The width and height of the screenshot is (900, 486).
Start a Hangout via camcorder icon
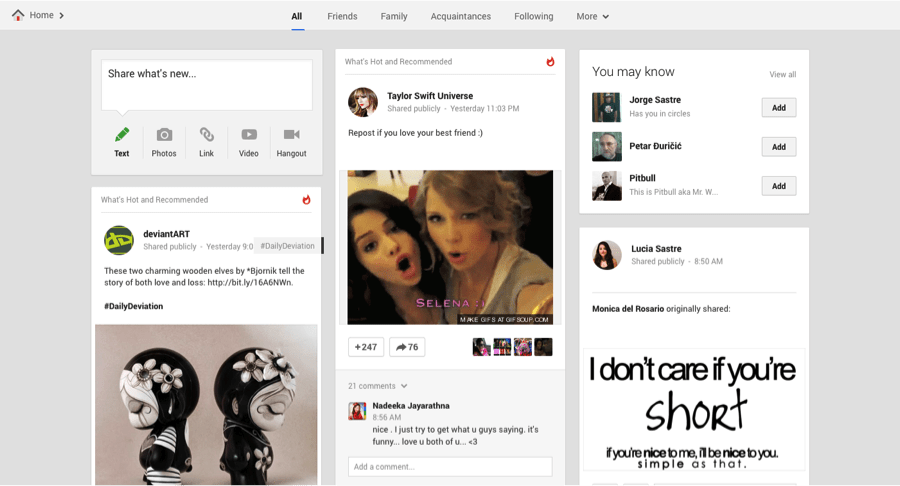coord(292,134)
